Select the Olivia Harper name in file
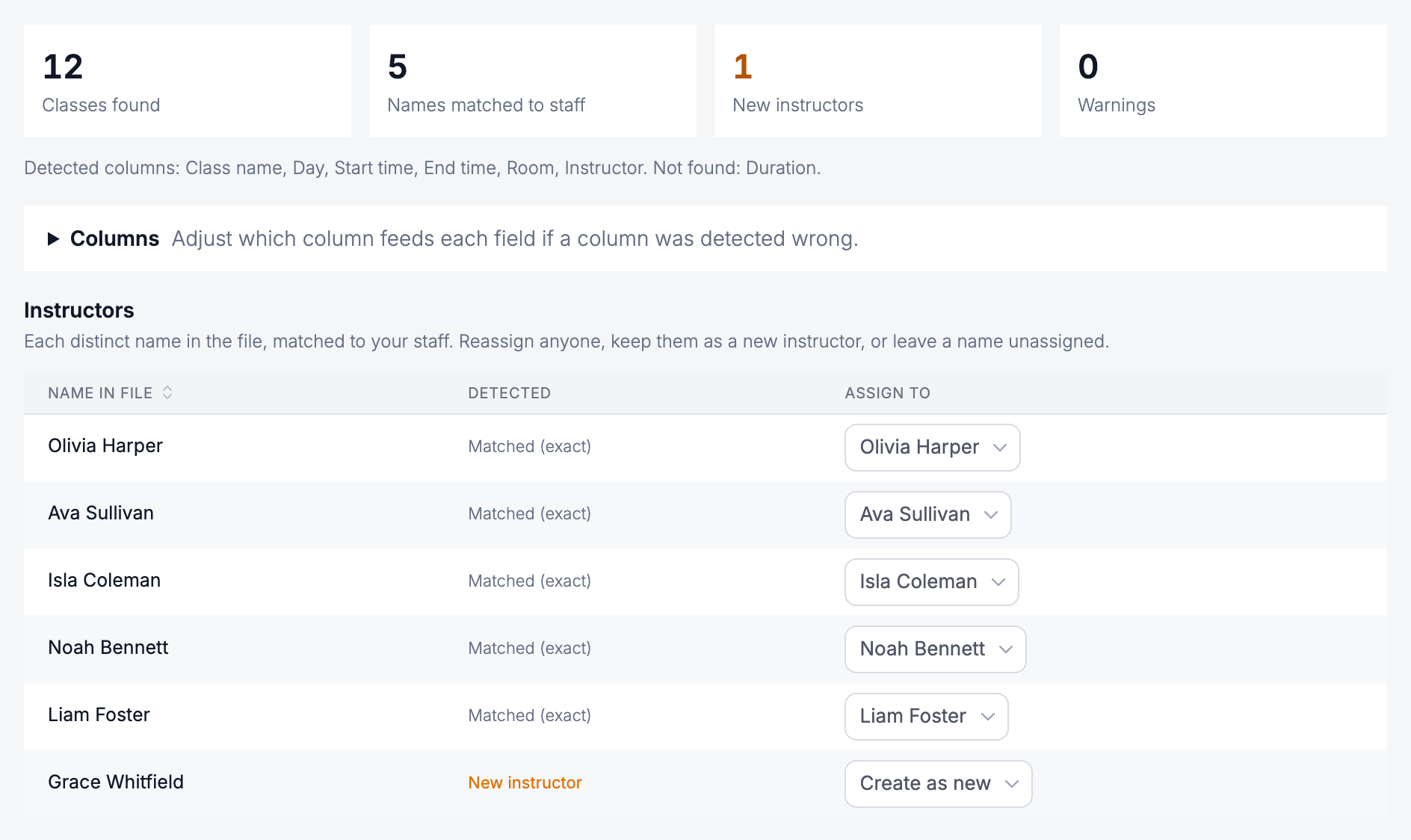The height and width of the screenshot is (840, 1411). pyautogui.click(x=105, y=446)
